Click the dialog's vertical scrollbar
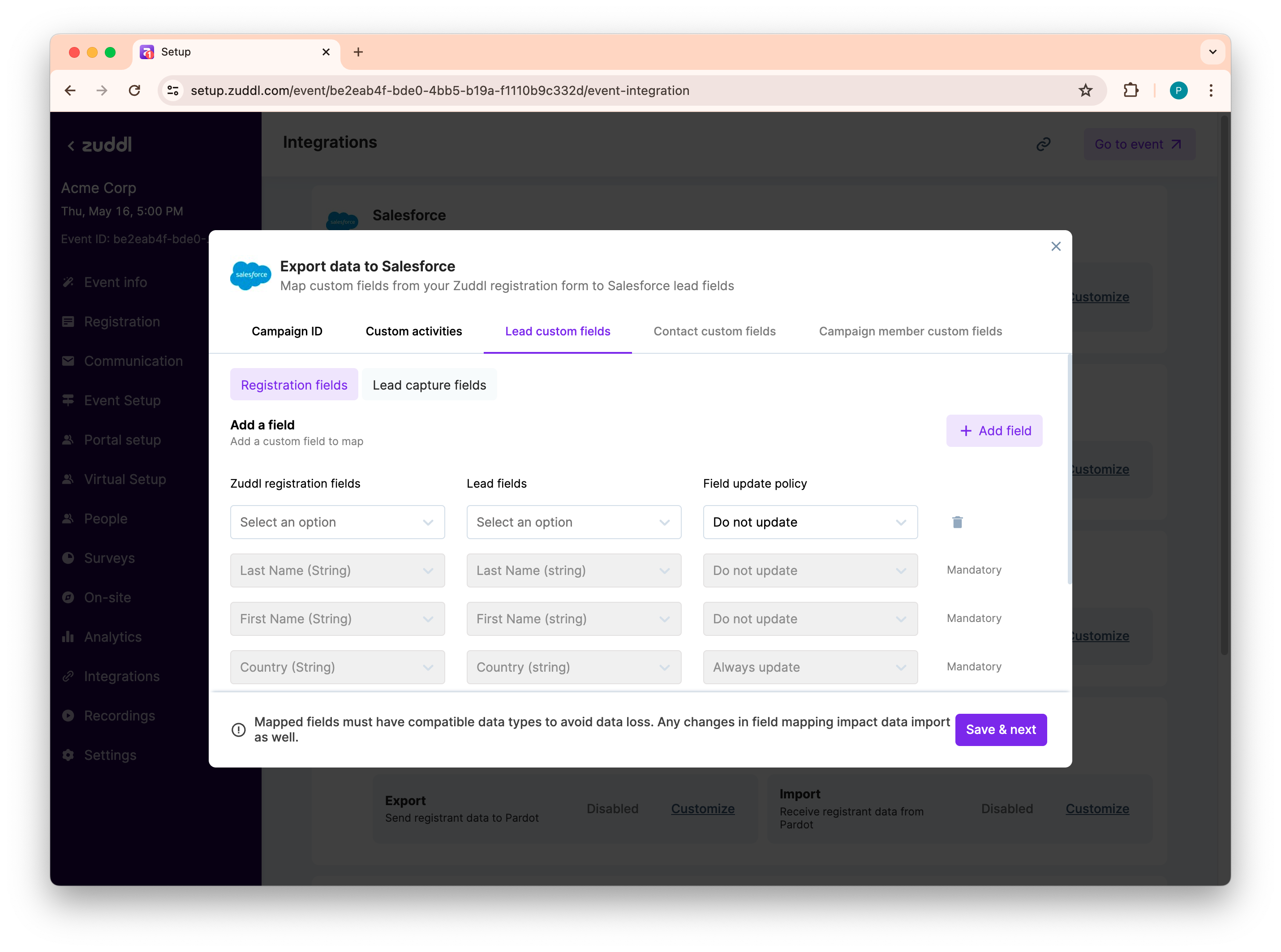Image resolution: width=1281 pixels, height=952 pixels. pyautogui.click(x=1069, y=470)
